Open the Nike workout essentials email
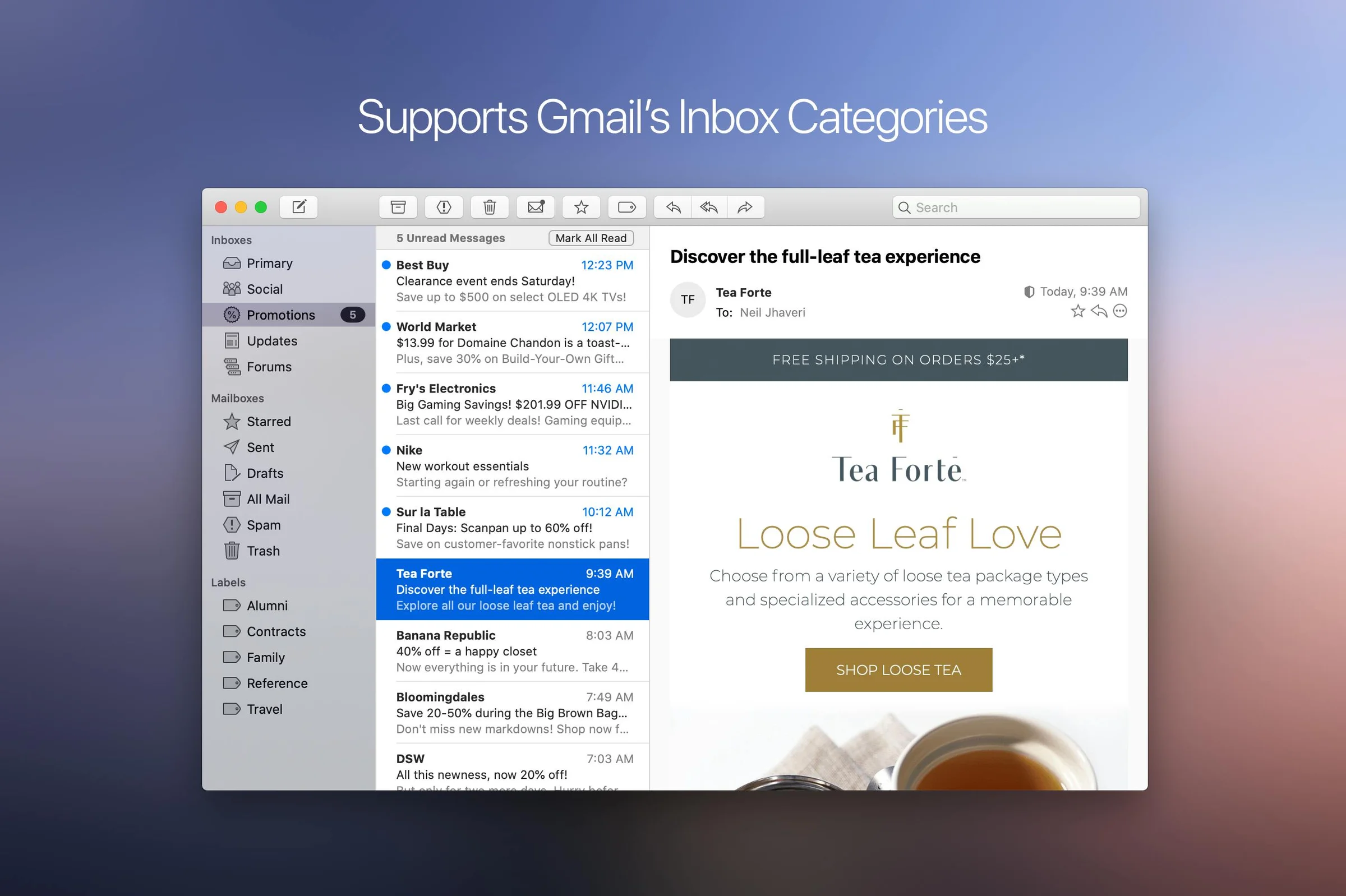This screenshot has height=896, width=1346. pyautogui.click(x=513, y=466)
